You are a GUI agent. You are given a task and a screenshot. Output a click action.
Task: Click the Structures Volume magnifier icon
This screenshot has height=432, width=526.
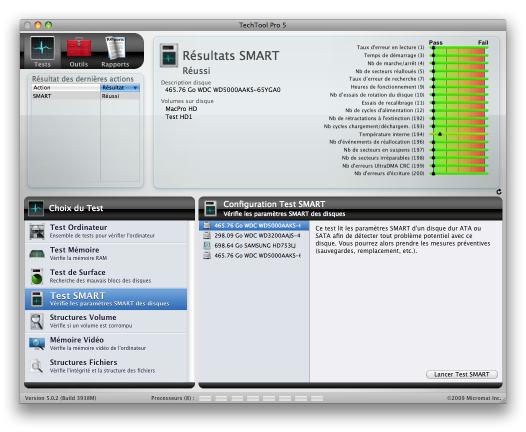tap(37, 321)
